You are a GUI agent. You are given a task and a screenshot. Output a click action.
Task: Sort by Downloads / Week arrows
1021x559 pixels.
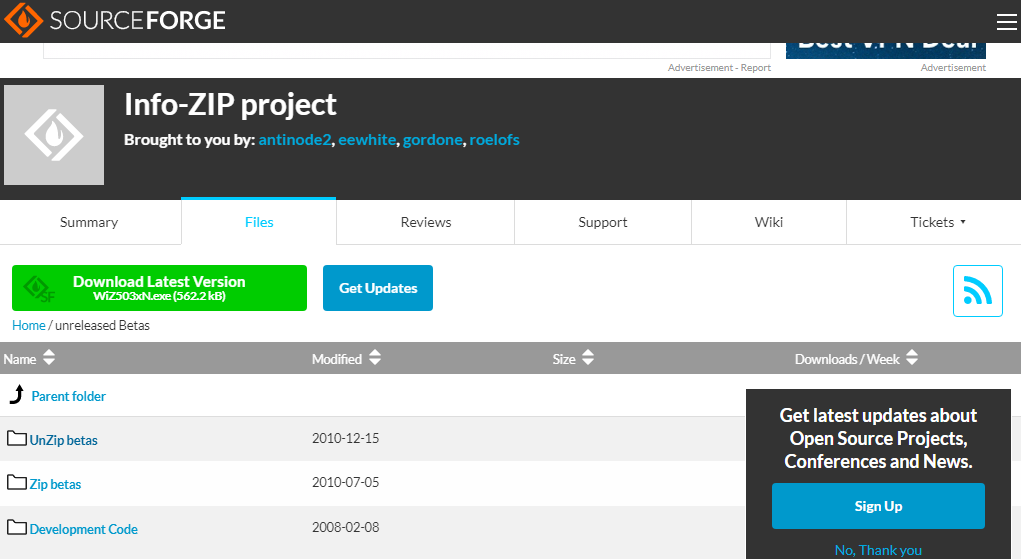pyautogui.click(x=912, y=357)
